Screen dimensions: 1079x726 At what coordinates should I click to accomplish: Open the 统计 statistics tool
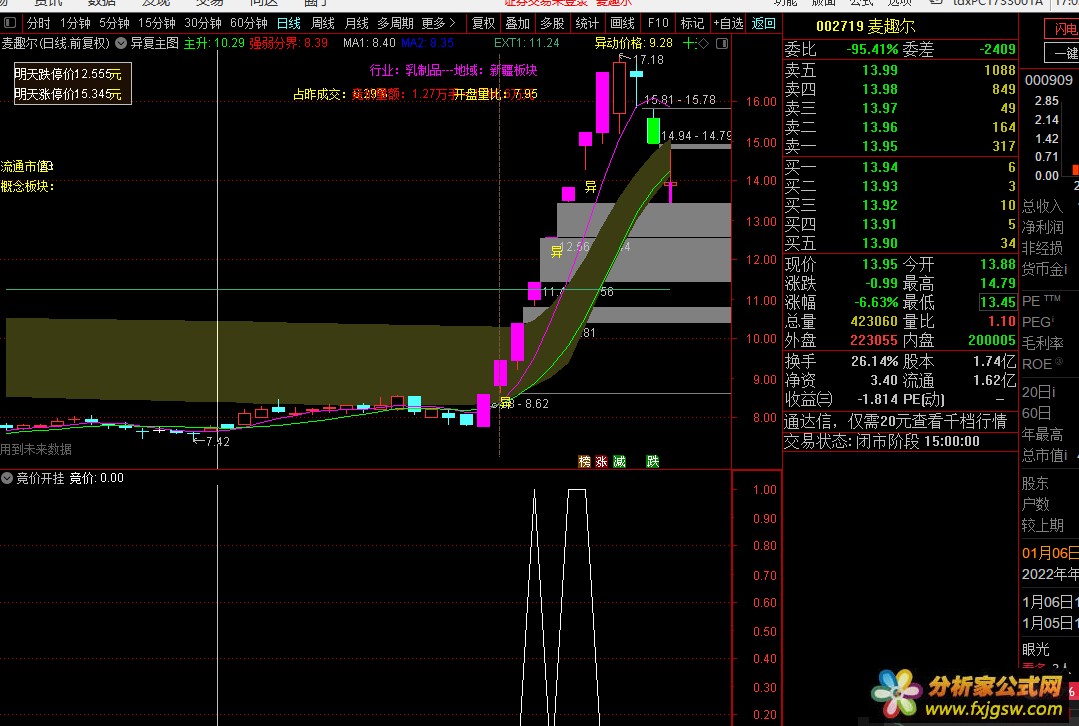coord(587,23)
